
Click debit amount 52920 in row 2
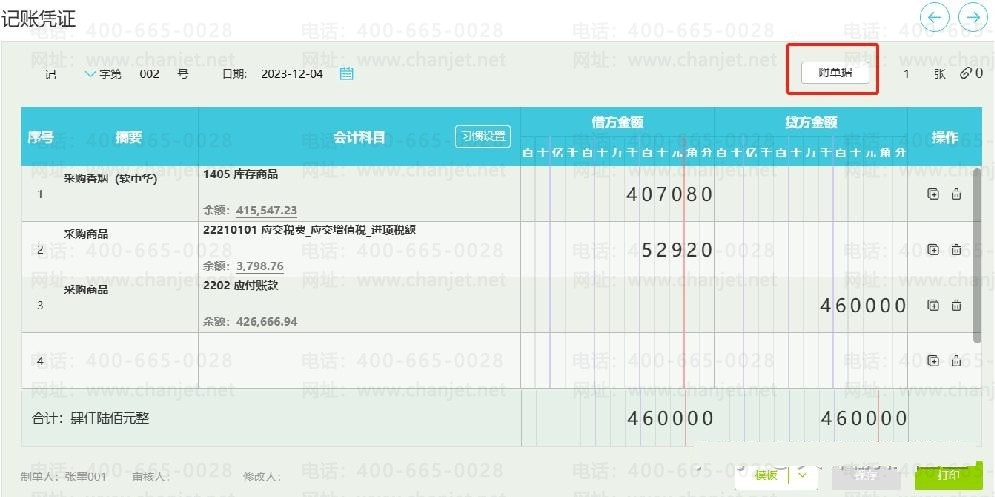click(x=677, y=249)
